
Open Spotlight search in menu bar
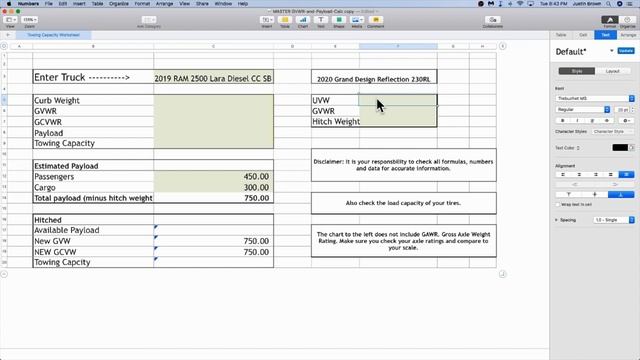tap(609, 4)
